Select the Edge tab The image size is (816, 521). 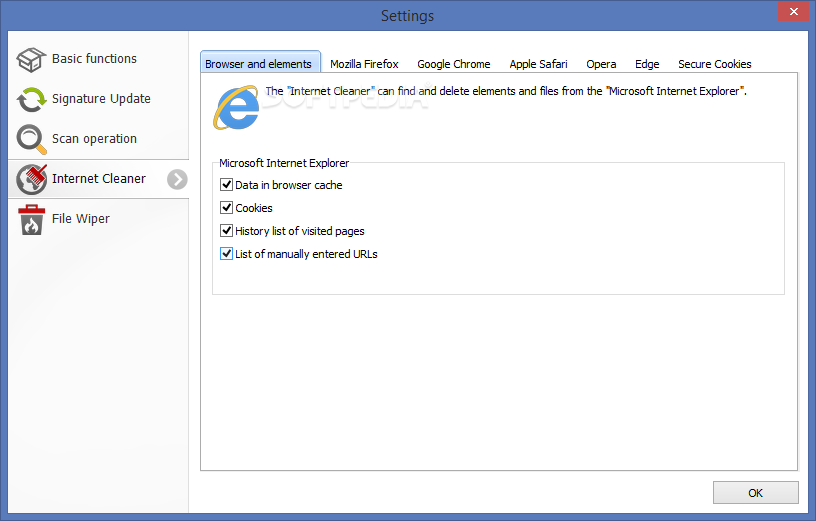(647, 64)
